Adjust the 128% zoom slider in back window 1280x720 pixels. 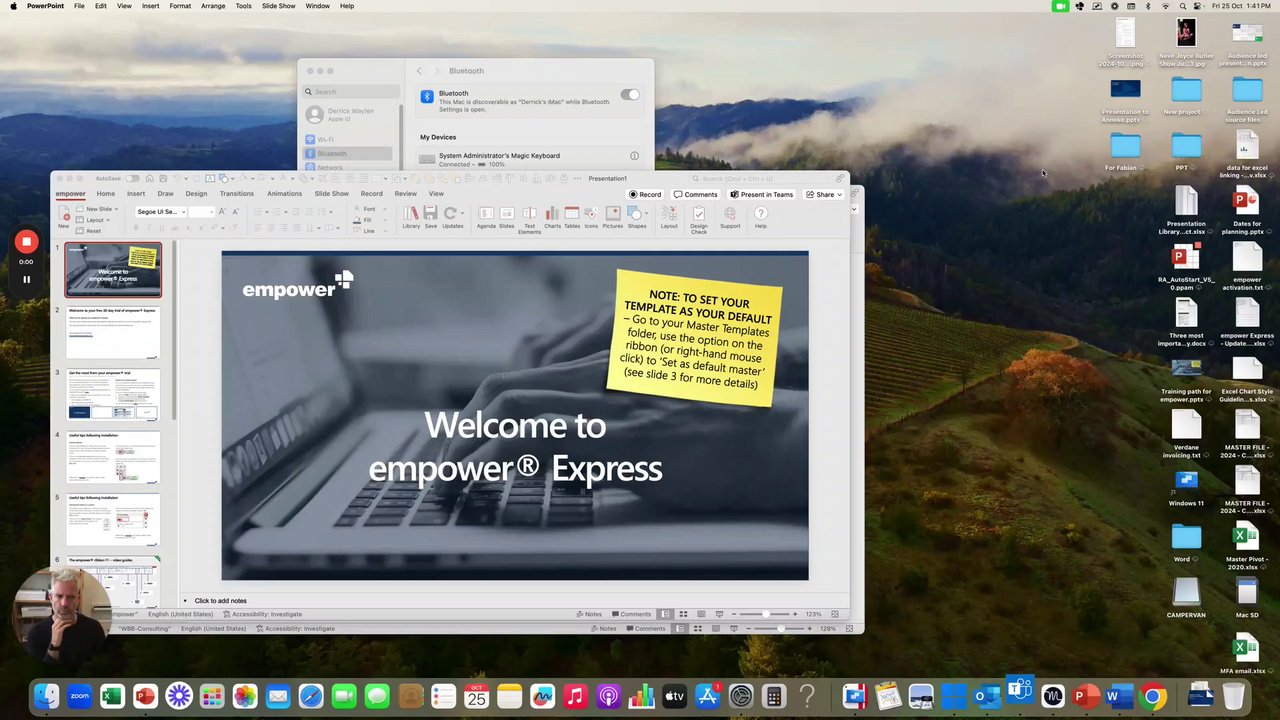780,629
